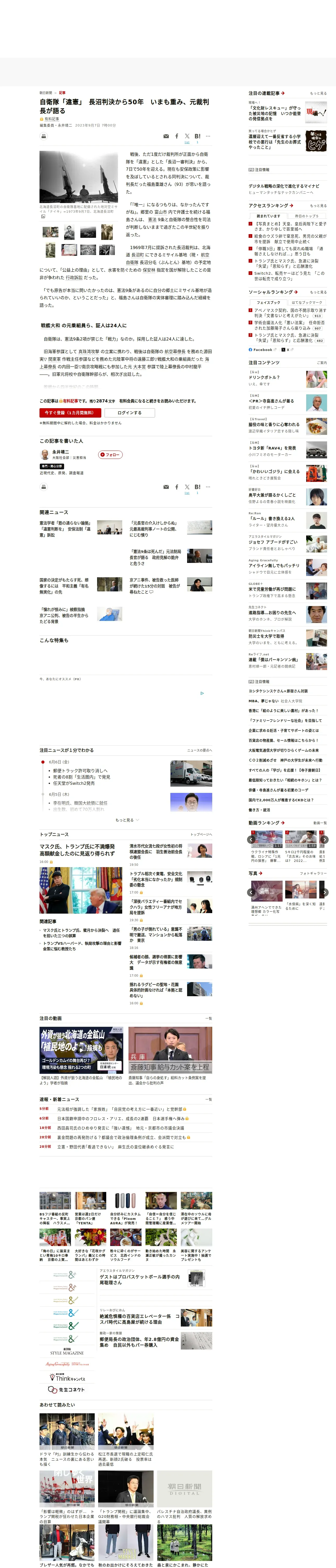The width and height of the screenshot is (336, 1568).
Task: Play the 斎藤知事 給与カット案 video
Action: point(170,1050)
